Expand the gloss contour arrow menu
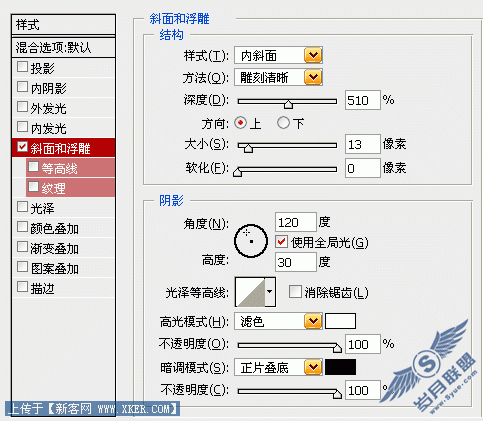This screenshot has width=483, height=421. [x=270, y=292]
